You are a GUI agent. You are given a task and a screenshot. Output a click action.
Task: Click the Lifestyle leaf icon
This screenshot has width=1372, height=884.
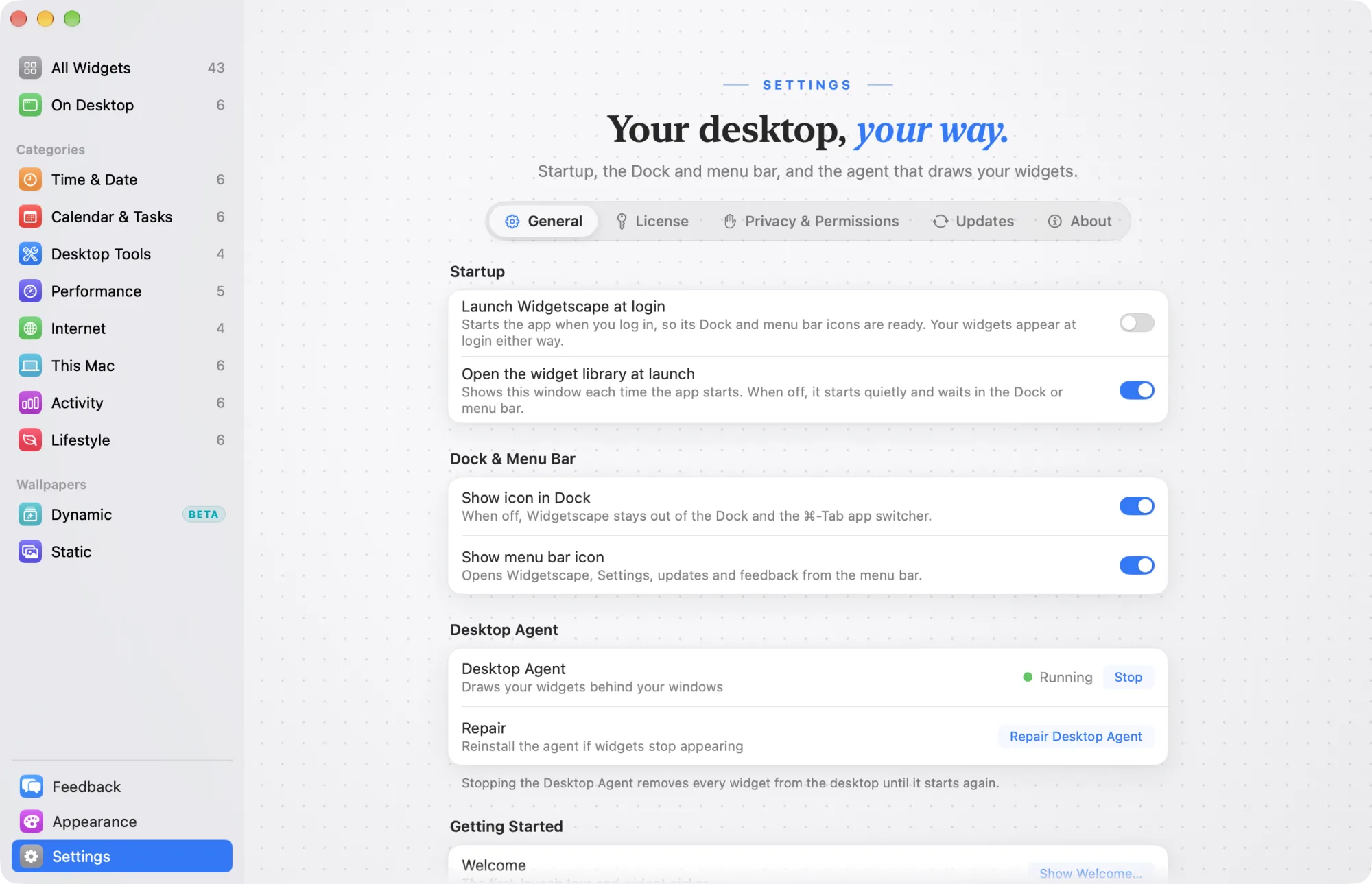pos(29,440)
